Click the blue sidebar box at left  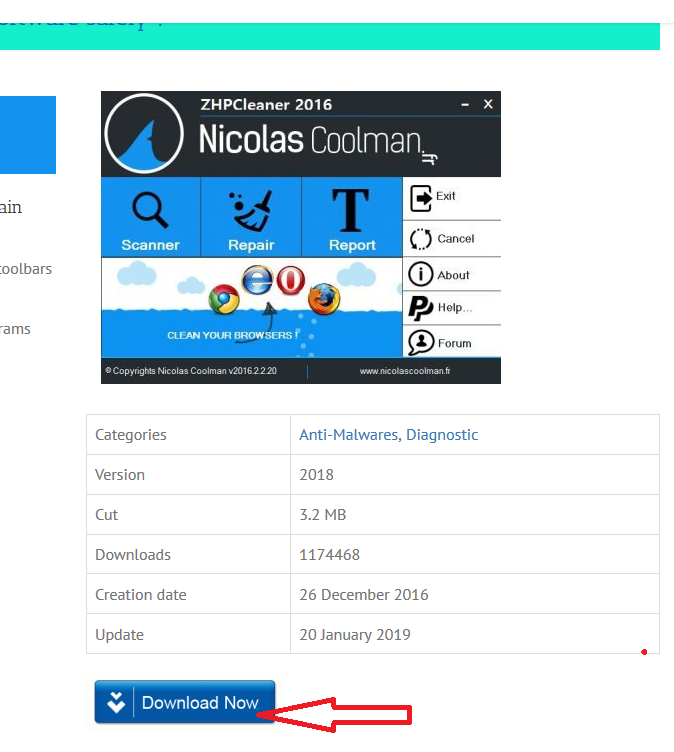pyautogui.click(x=28, y=135)
